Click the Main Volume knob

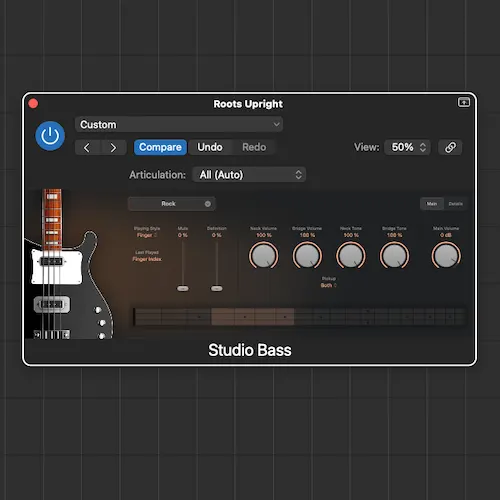446,256
